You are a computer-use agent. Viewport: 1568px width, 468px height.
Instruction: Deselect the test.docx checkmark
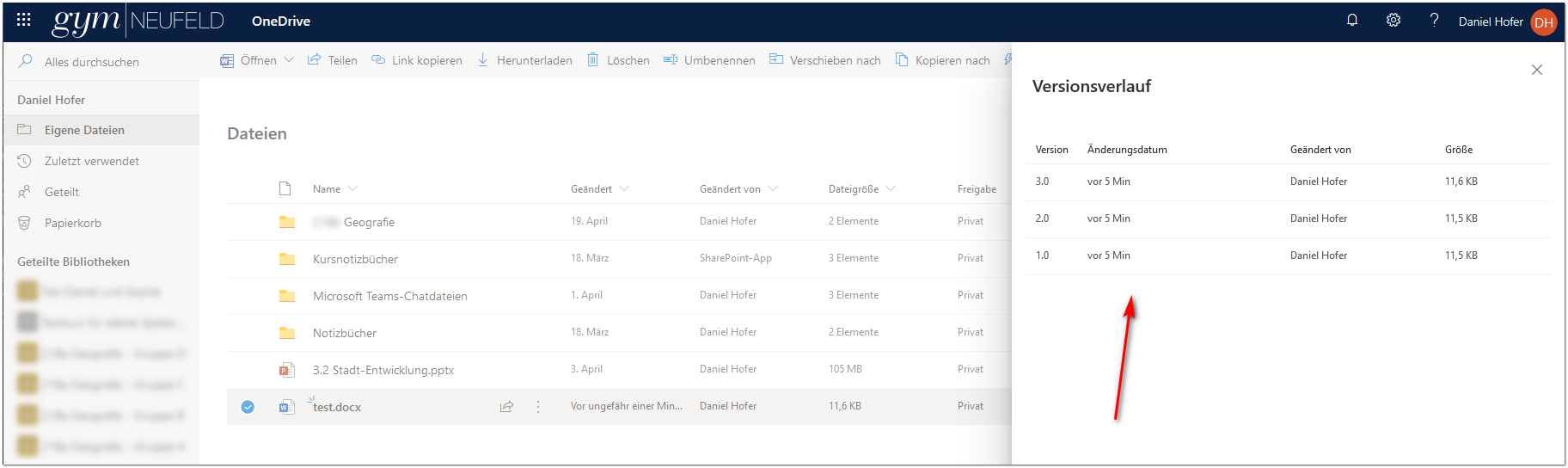click(x=248, y=407)
